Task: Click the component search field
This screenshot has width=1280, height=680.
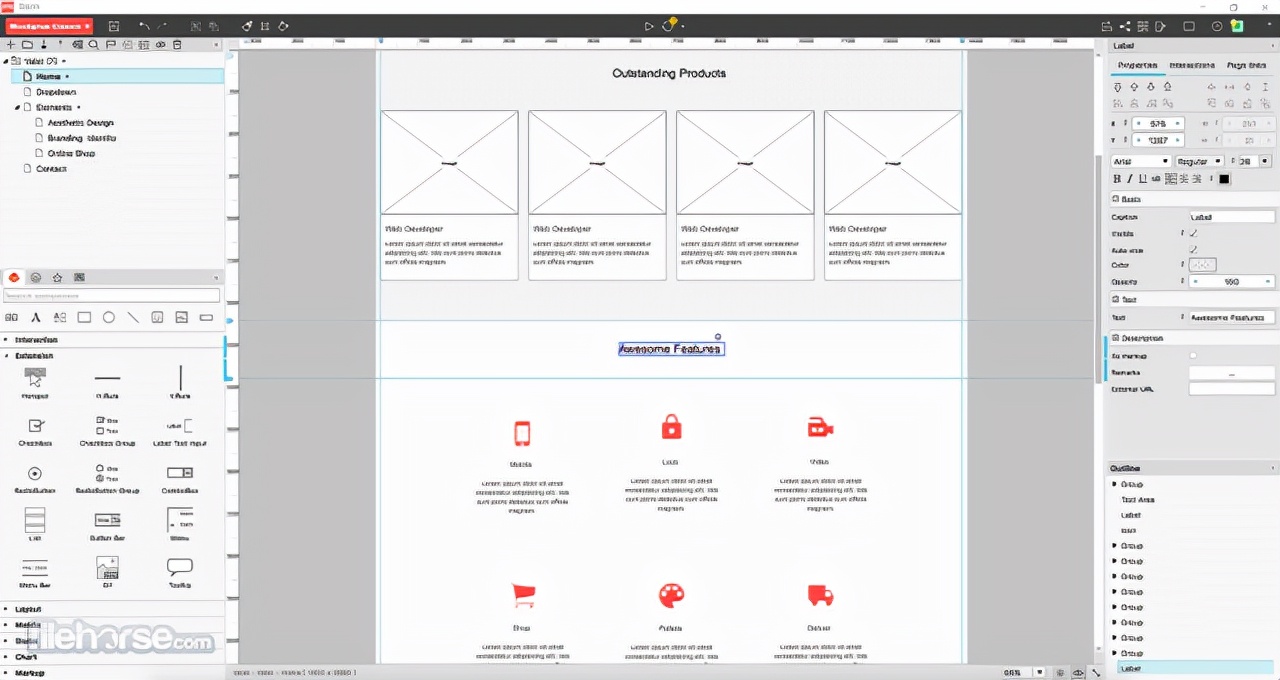Action: pyautogui.click(x=111, y=295)
